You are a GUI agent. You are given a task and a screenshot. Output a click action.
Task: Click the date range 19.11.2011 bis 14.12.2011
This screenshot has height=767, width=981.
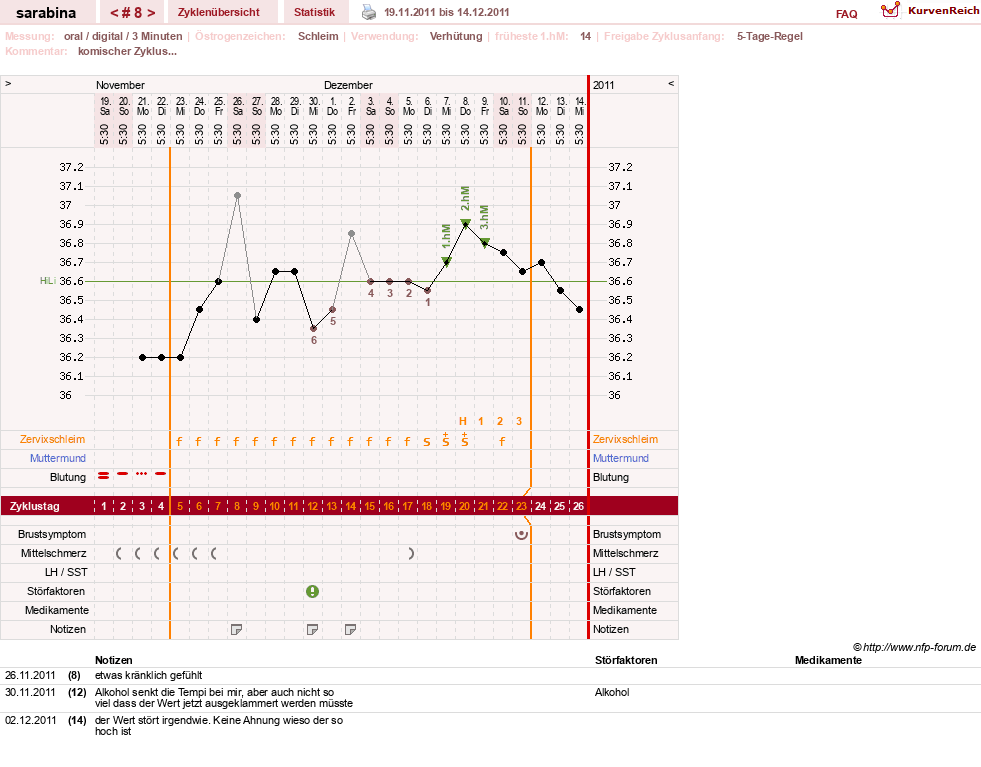447,12
